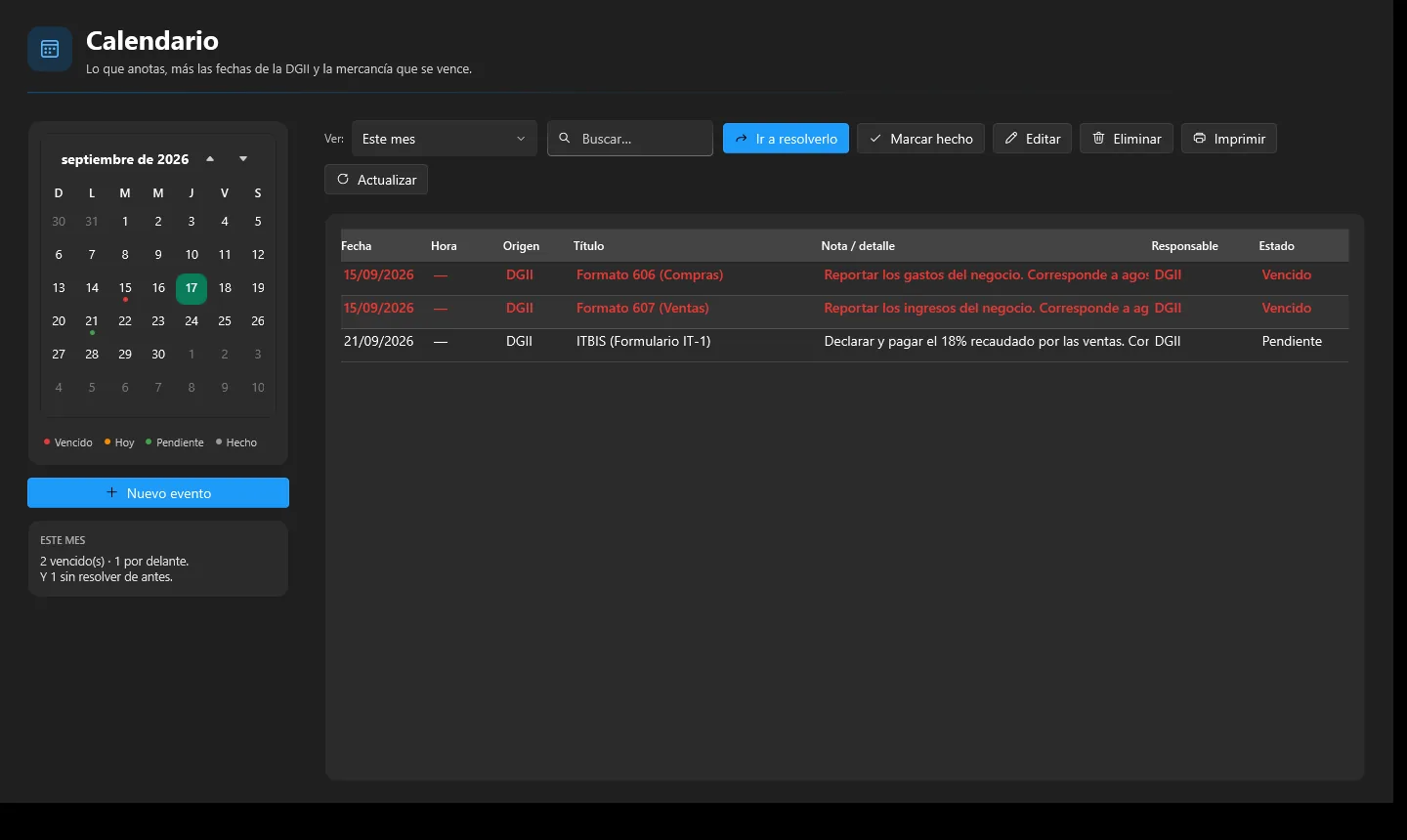Click the '2 vencido(s) · 1 por delante' summary

point(114,562)
